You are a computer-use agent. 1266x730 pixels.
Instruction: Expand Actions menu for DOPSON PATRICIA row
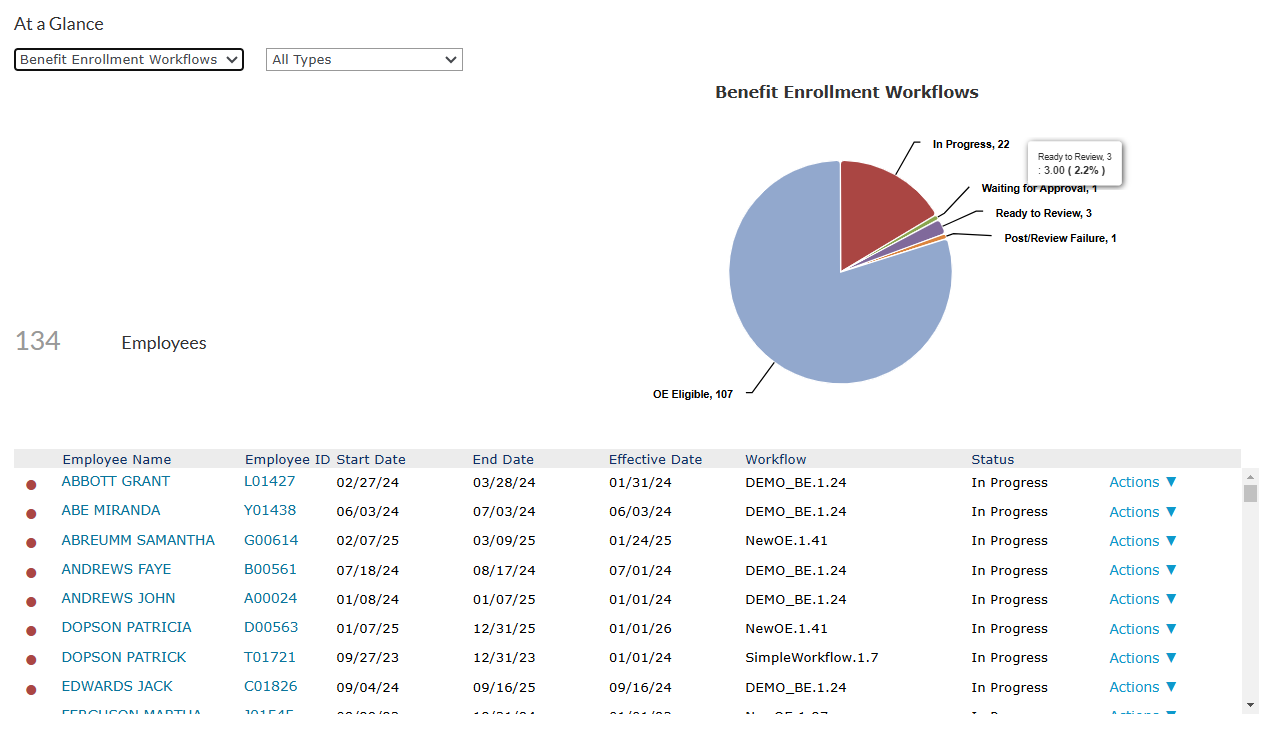pyautogui.click(x=1142, y=629)
